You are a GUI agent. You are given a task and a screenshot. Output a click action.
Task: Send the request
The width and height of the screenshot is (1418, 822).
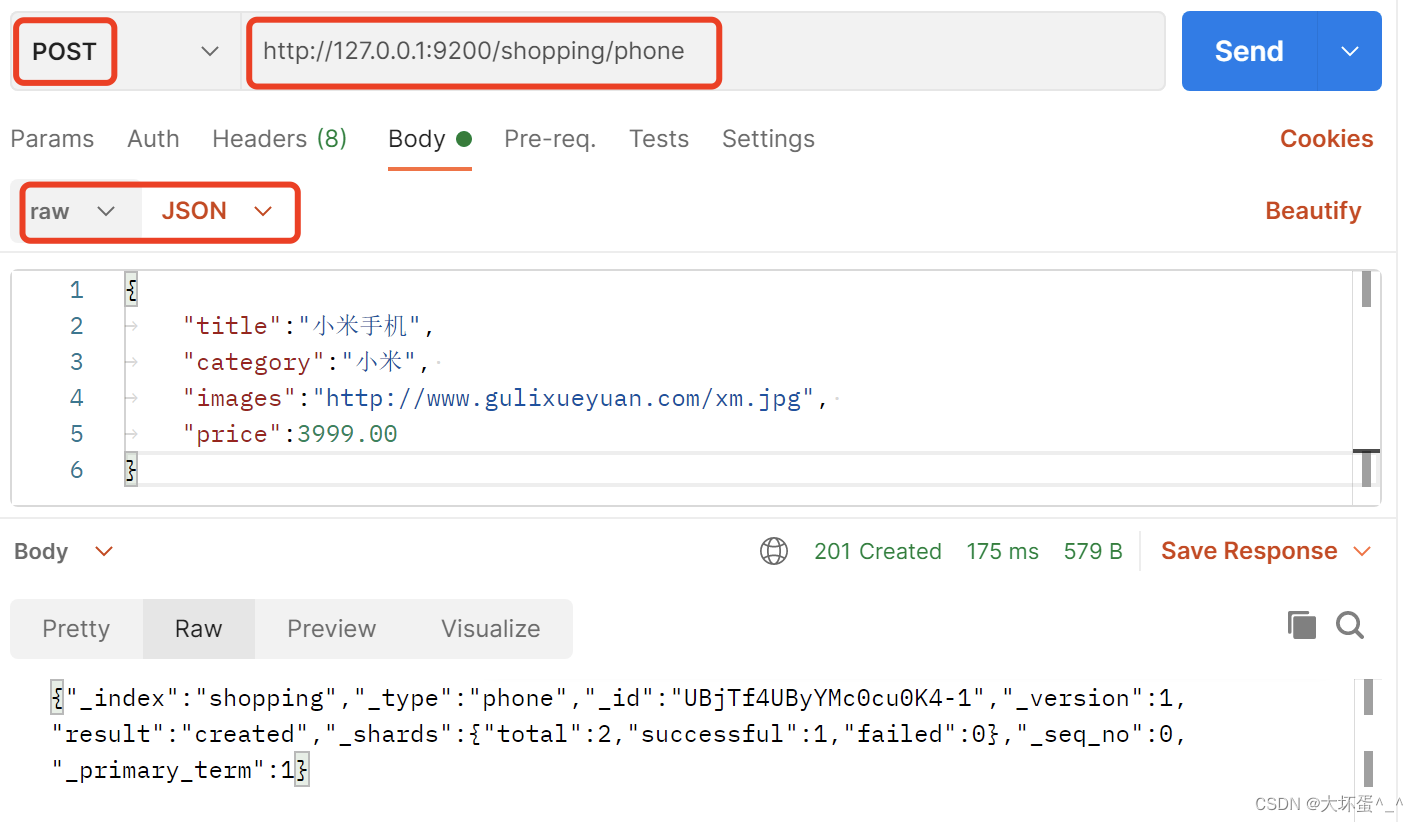pyautogui.click(x=1249, y=51)
